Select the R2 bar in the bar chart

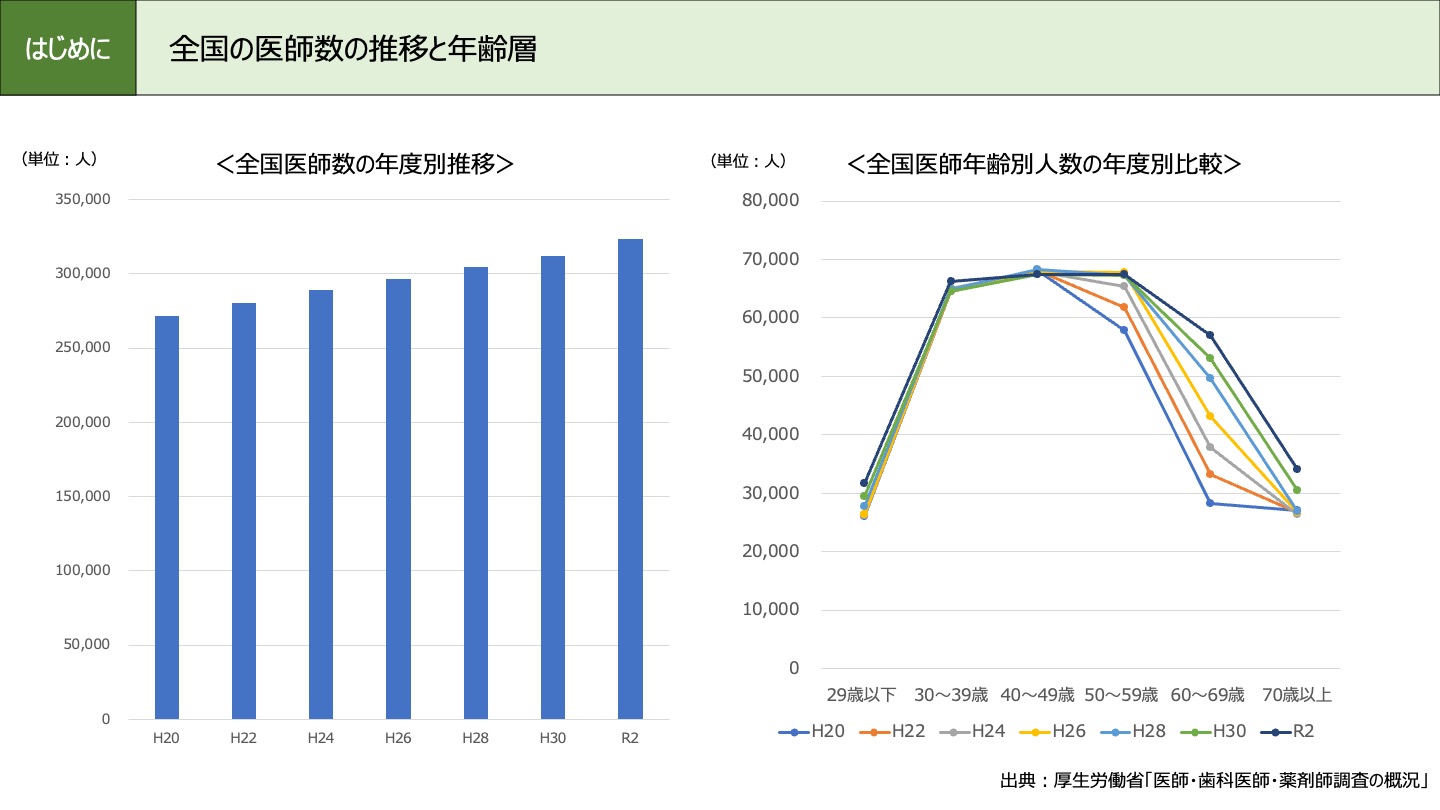[630, 479]
